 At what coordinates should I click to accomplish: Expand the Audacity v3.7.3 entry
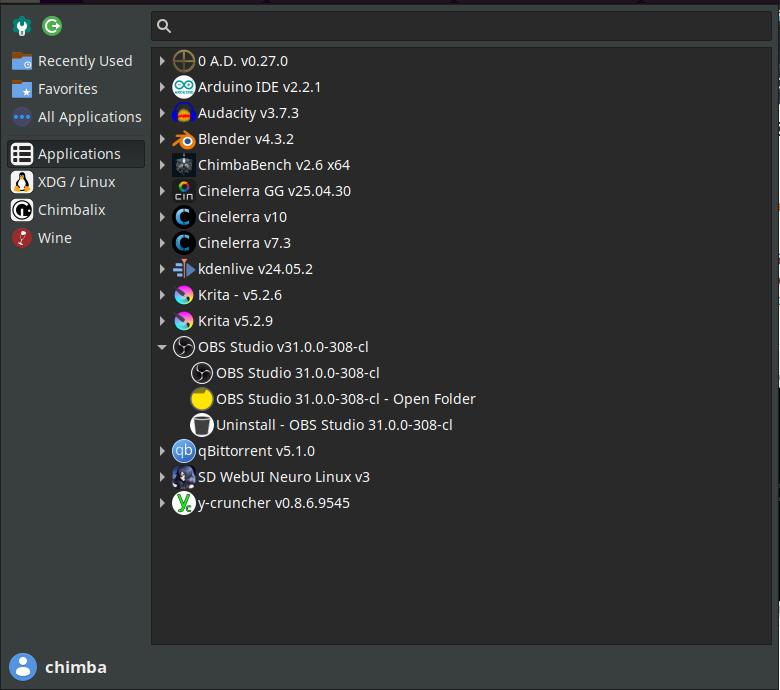[x=162, y=113]
